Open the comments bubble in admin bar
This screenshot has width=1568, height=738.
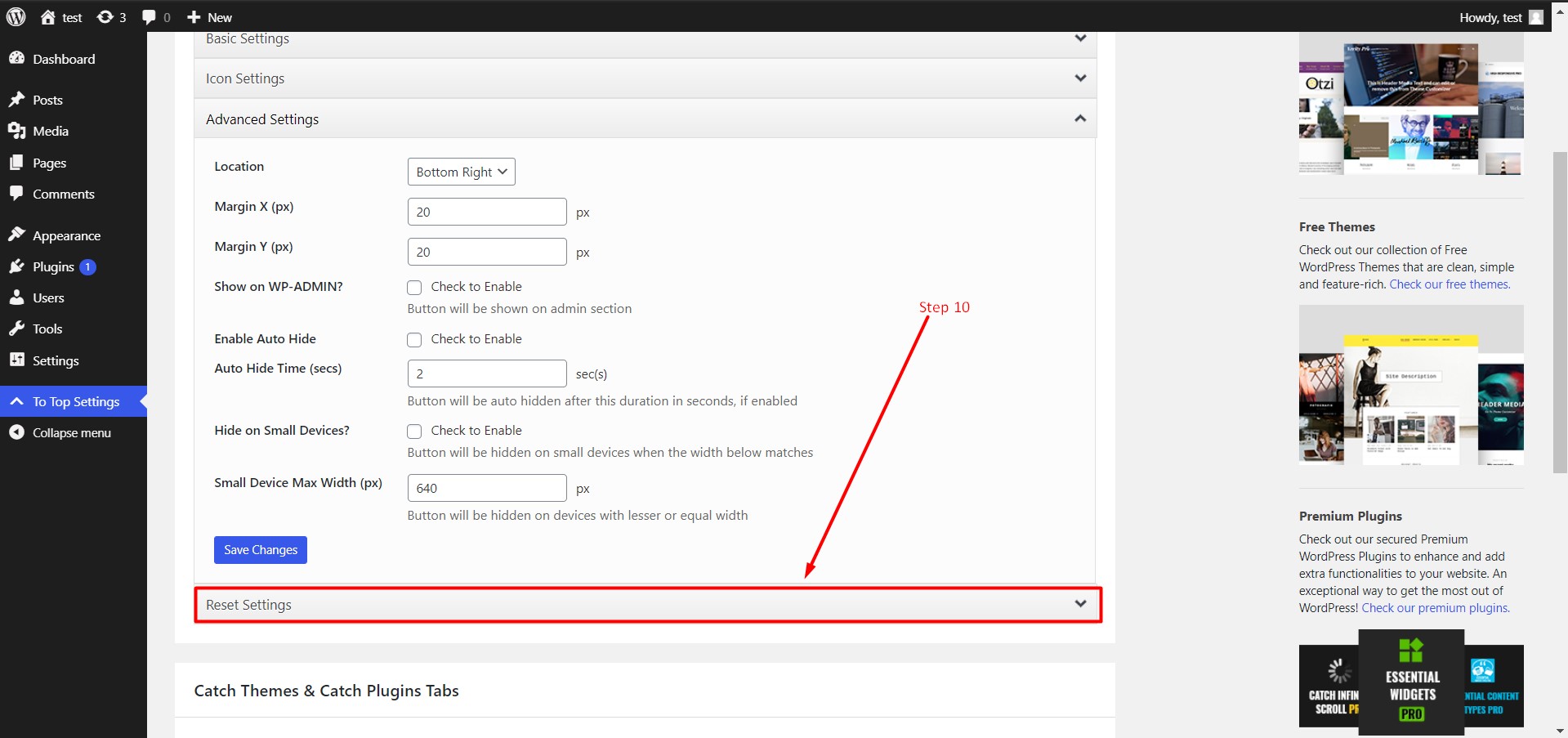click(x=149, y=17)
